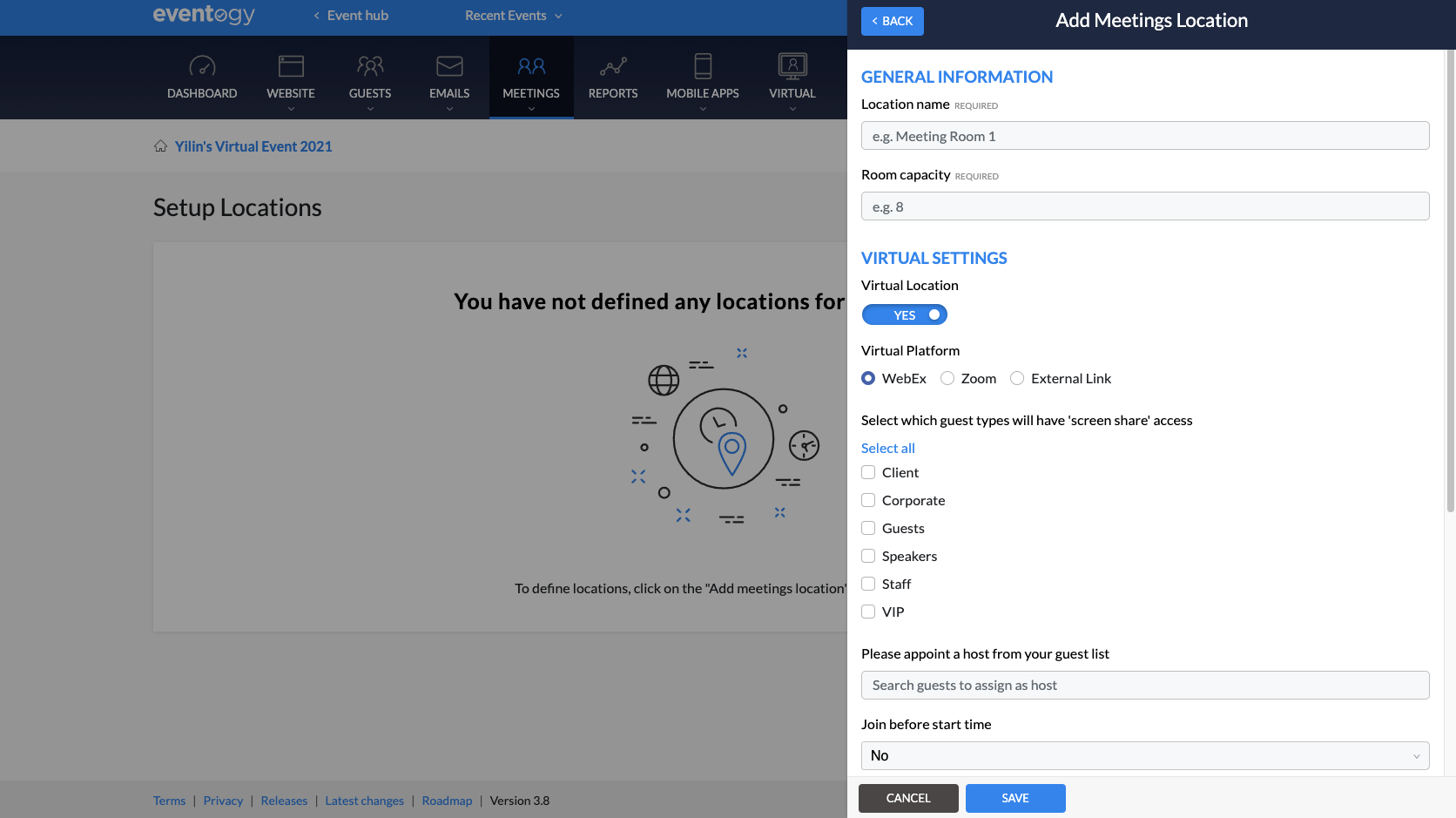Open the Guests section icon
Screen dimensions: 1456x818
point(370,65)
